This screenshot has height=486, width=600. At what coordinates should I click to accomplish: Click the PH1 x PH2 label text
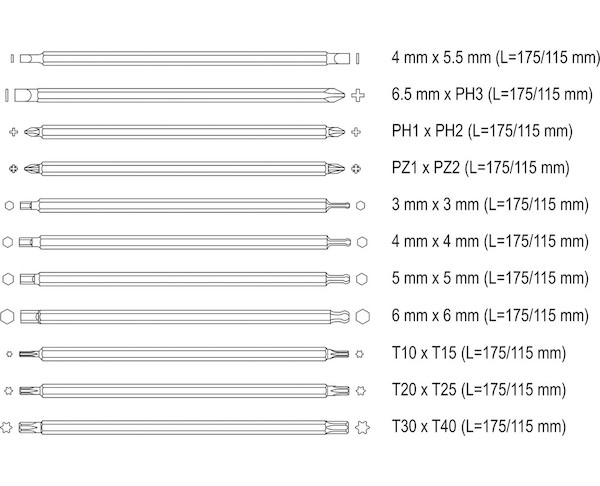pos(482,131)
